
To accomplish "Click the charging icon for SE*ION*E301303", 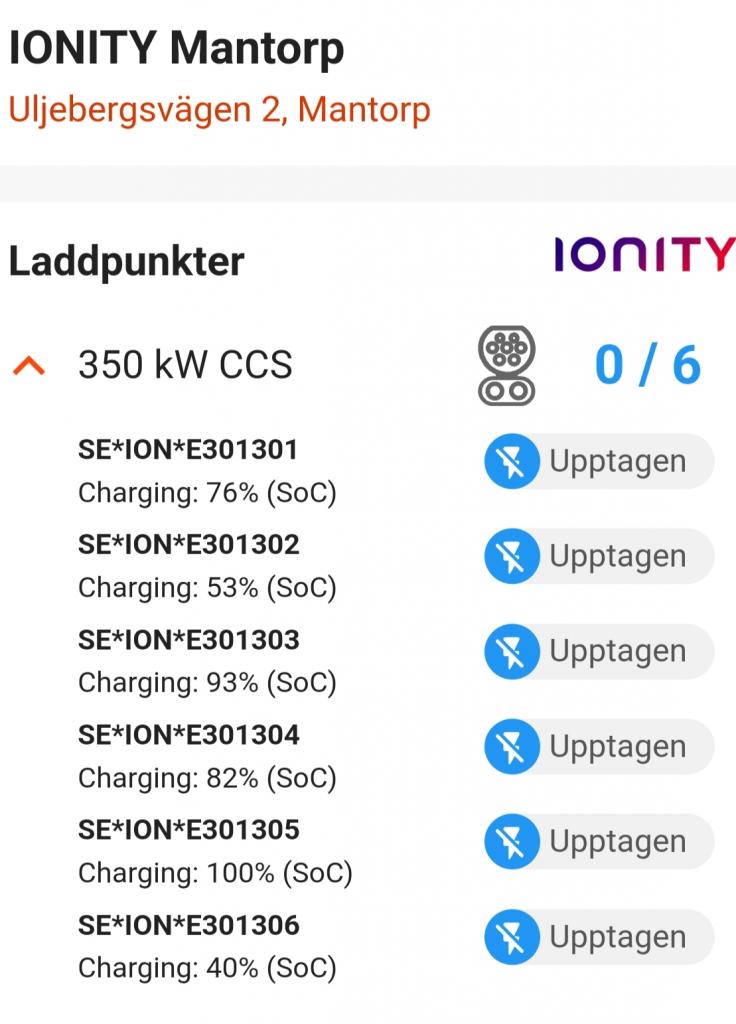I will pos(511,652).
